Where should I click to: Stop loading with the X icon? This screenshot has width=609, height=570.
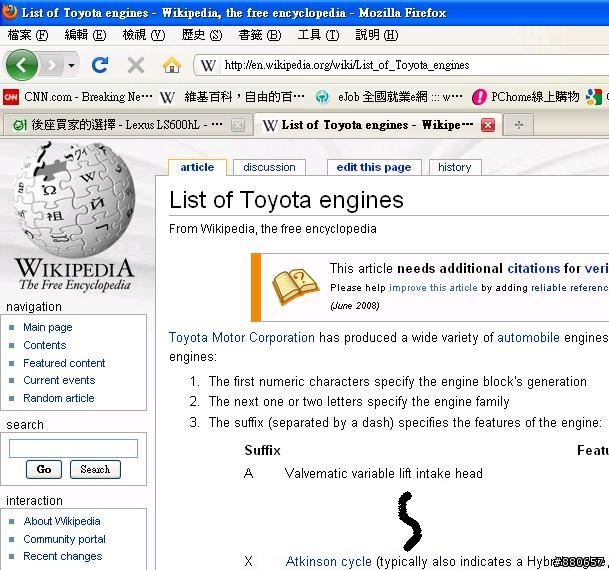pos(136,65)
